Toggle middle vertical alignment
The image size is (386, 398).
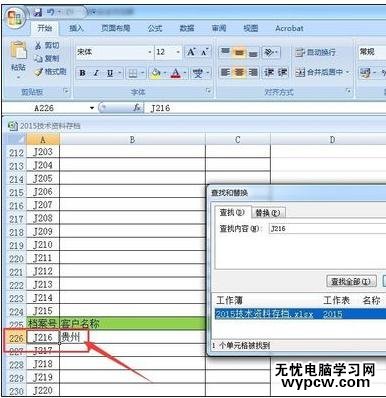pyautogui.click(x=239, y=52)
